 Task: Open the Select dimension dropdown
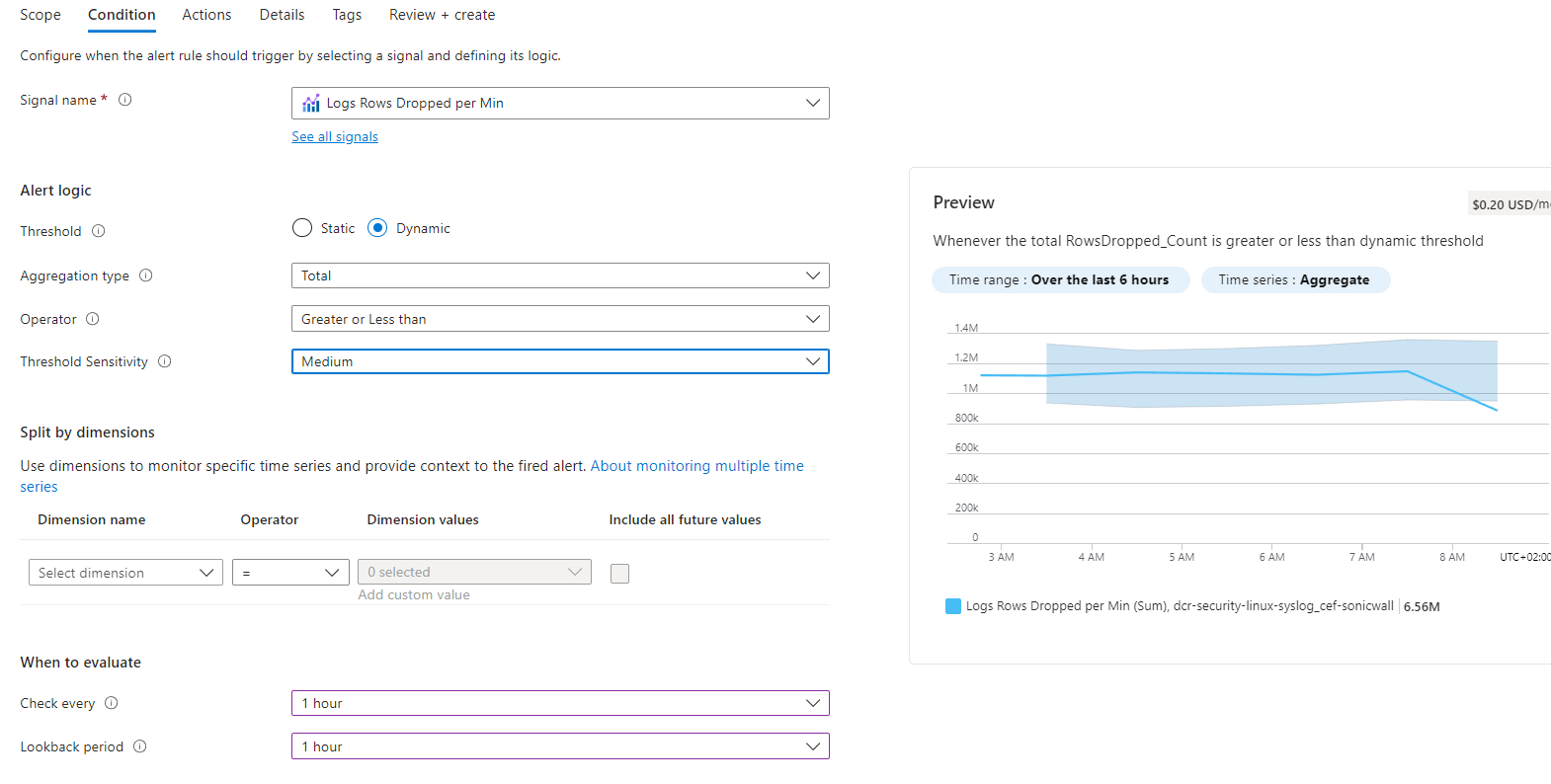(x=125, y=573)
